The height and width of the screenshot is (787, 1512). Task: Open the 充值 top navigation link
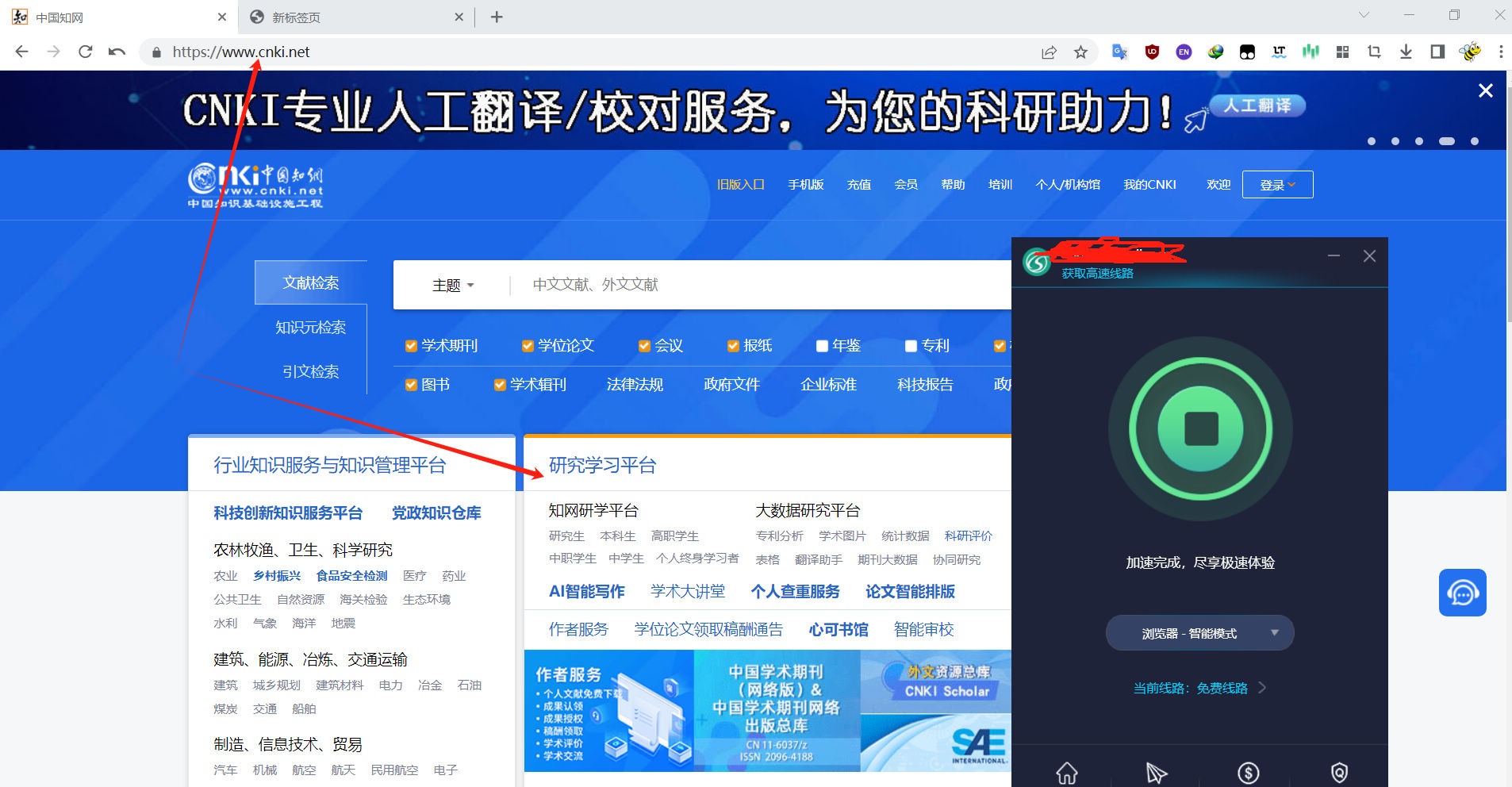tap(858, 184)
